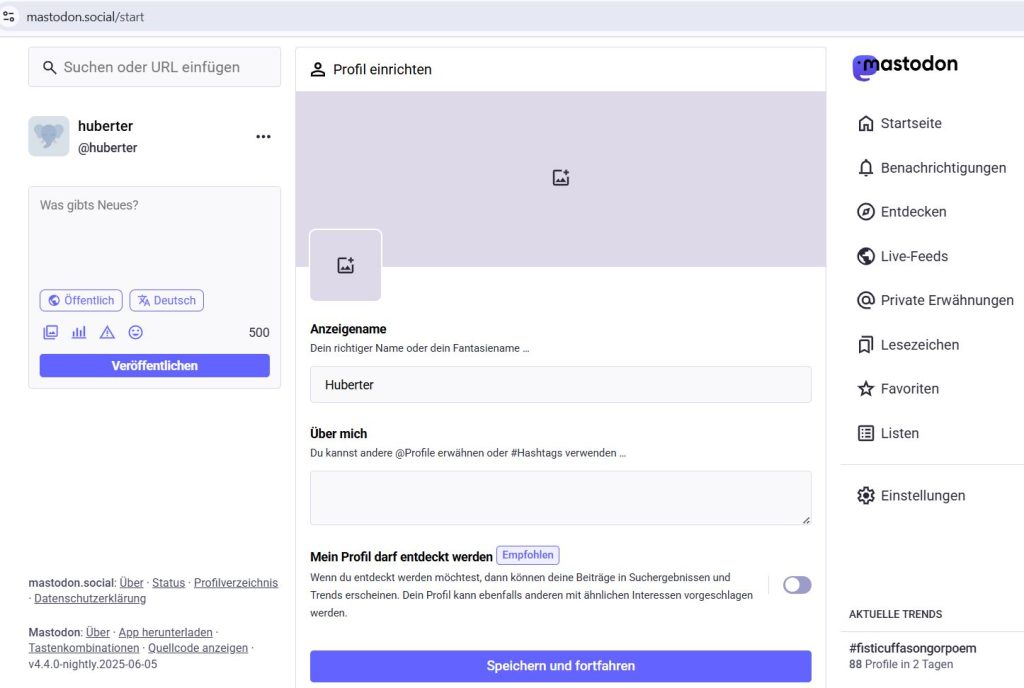Viewport: 1024px width, 688px height.
Task: Focus the 'Suchen oder URL einfügen' search box
Action: click(x=154, y=67)
